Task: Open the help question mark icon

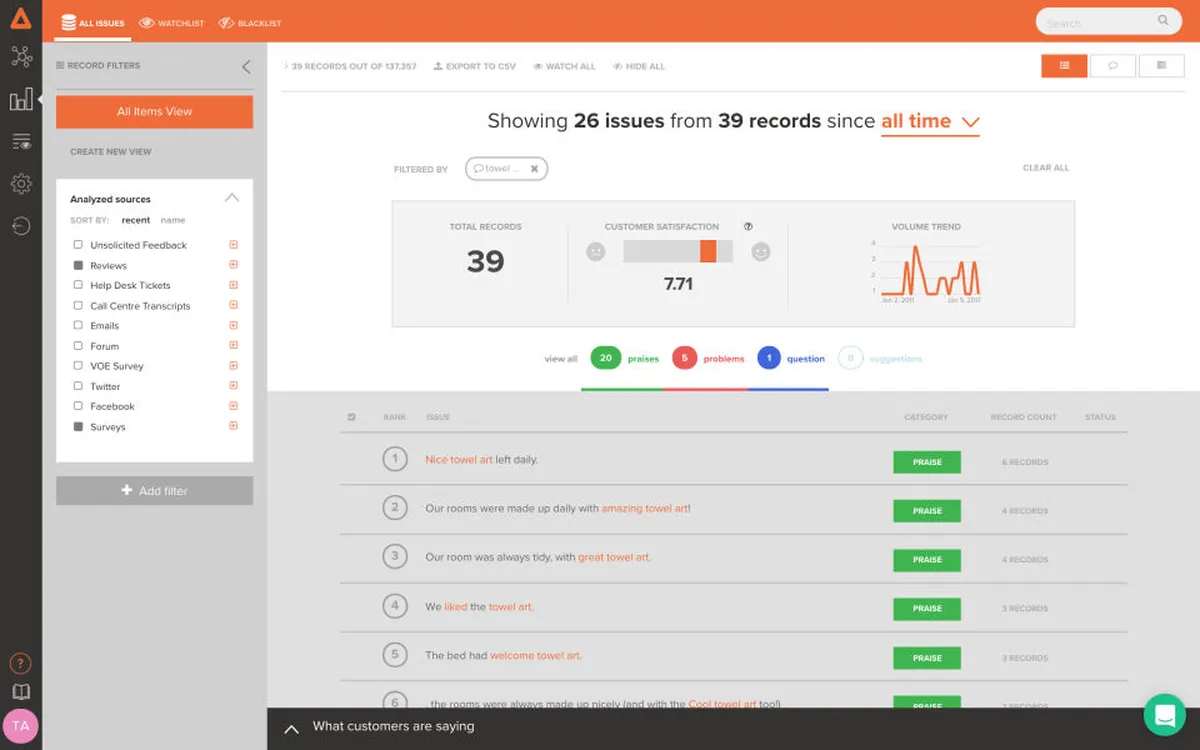Action: [21, 663]
